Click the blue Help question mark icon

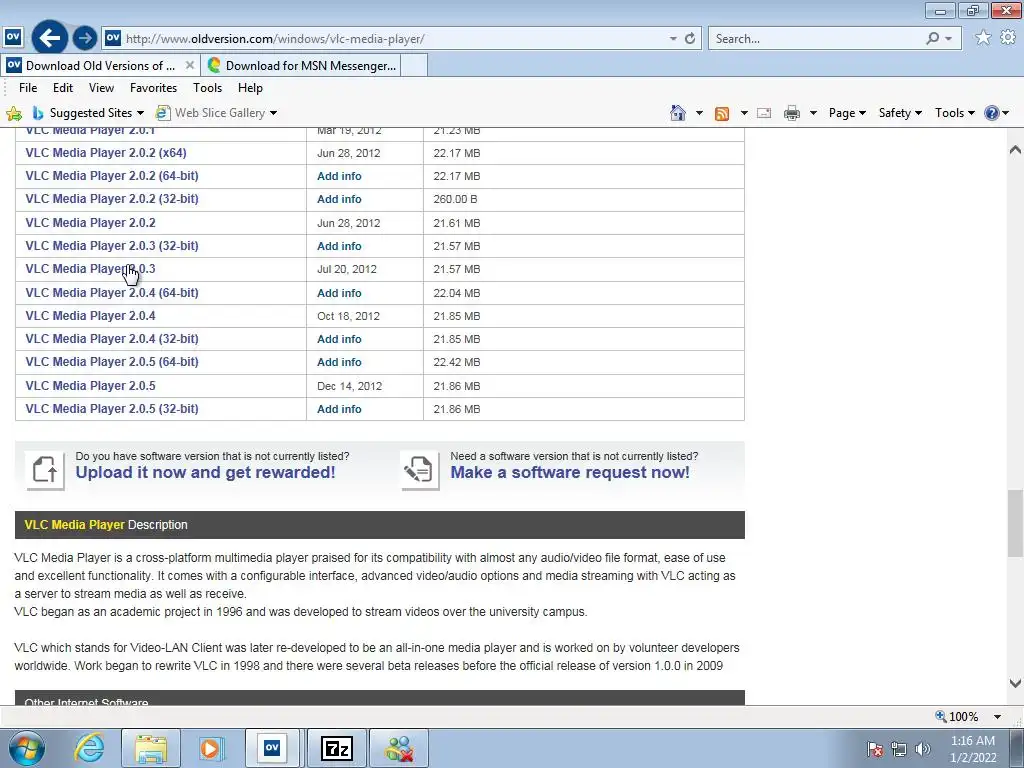coord(991,113)
